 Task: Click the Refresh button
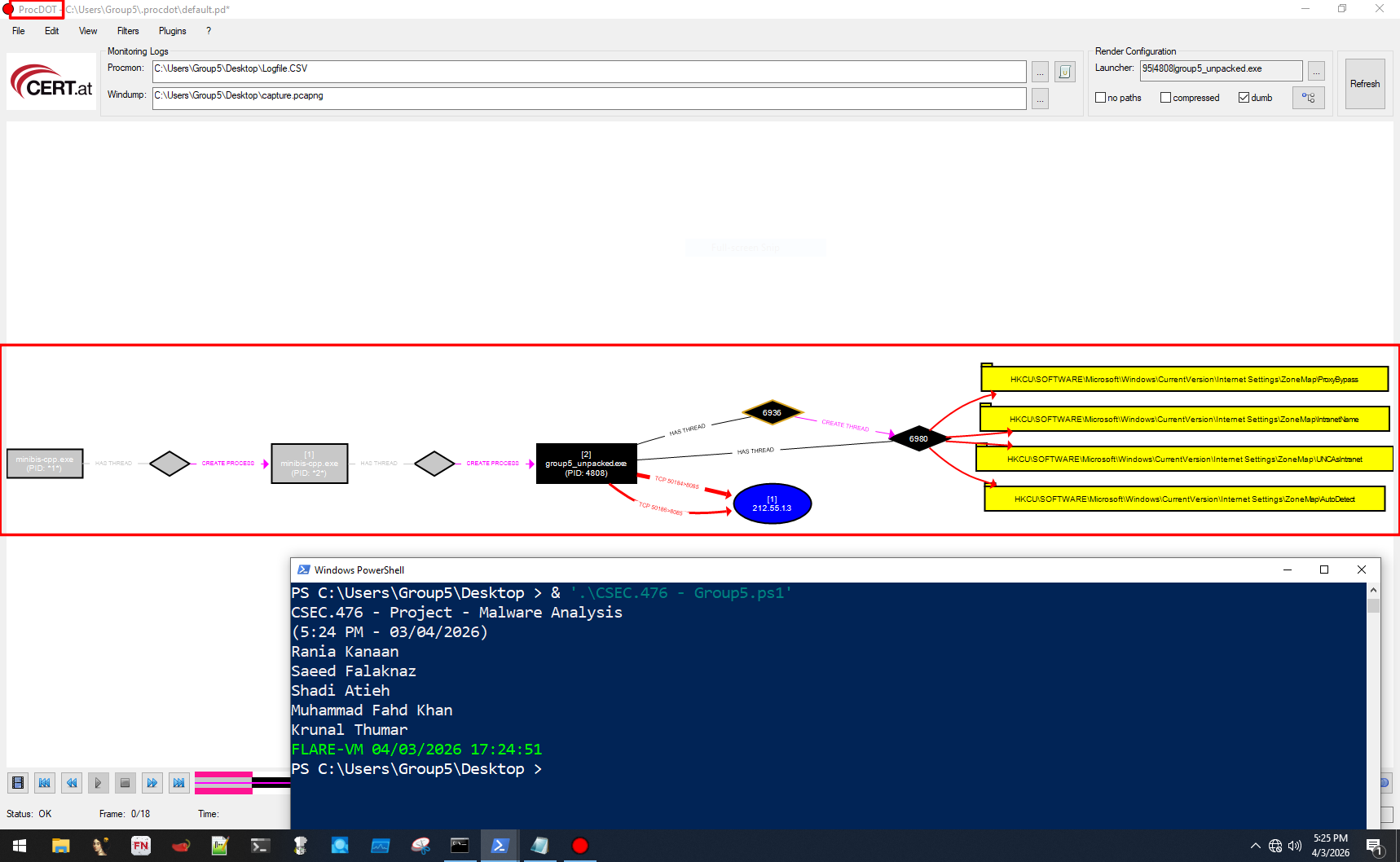coord(1365,83)
